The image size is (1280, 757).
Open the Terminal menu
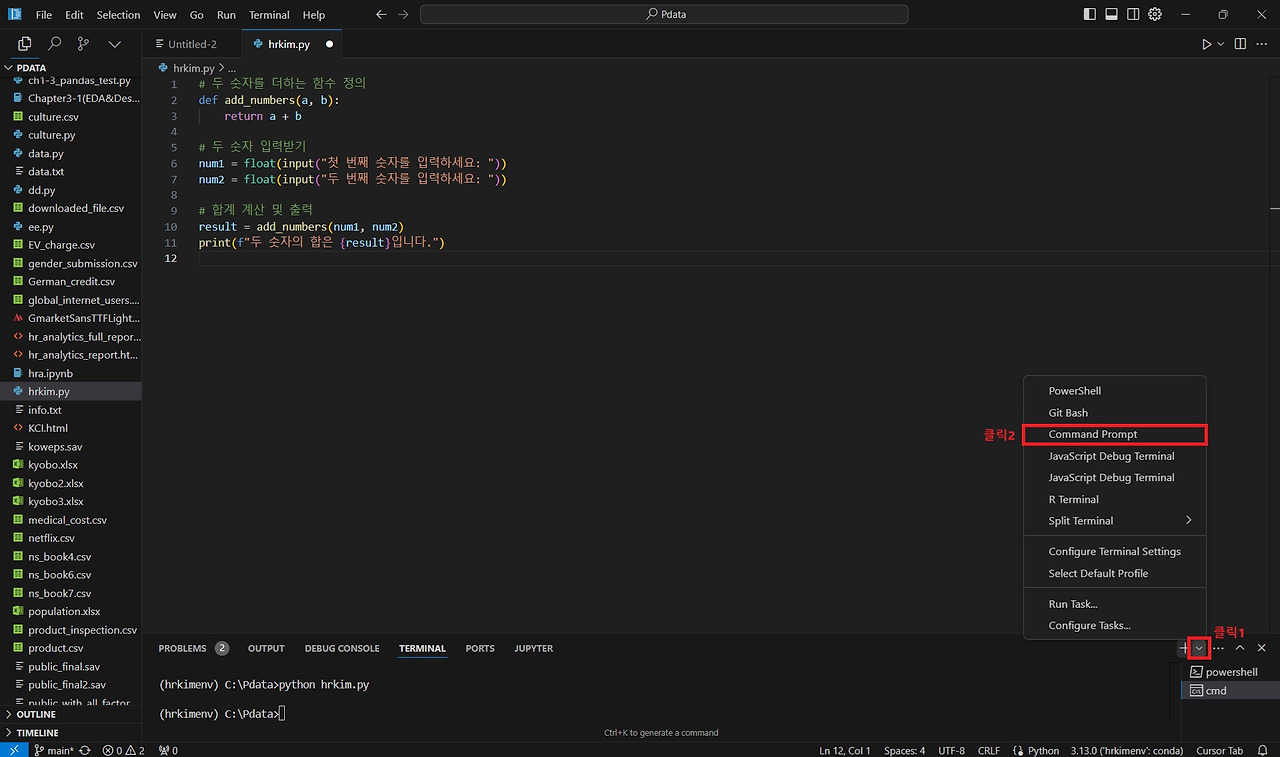[269, 15]
